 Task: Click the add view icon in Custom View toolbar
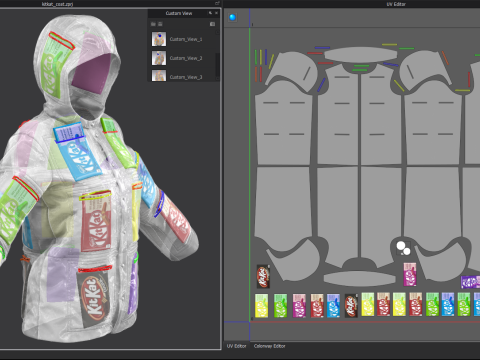point(212,24)
